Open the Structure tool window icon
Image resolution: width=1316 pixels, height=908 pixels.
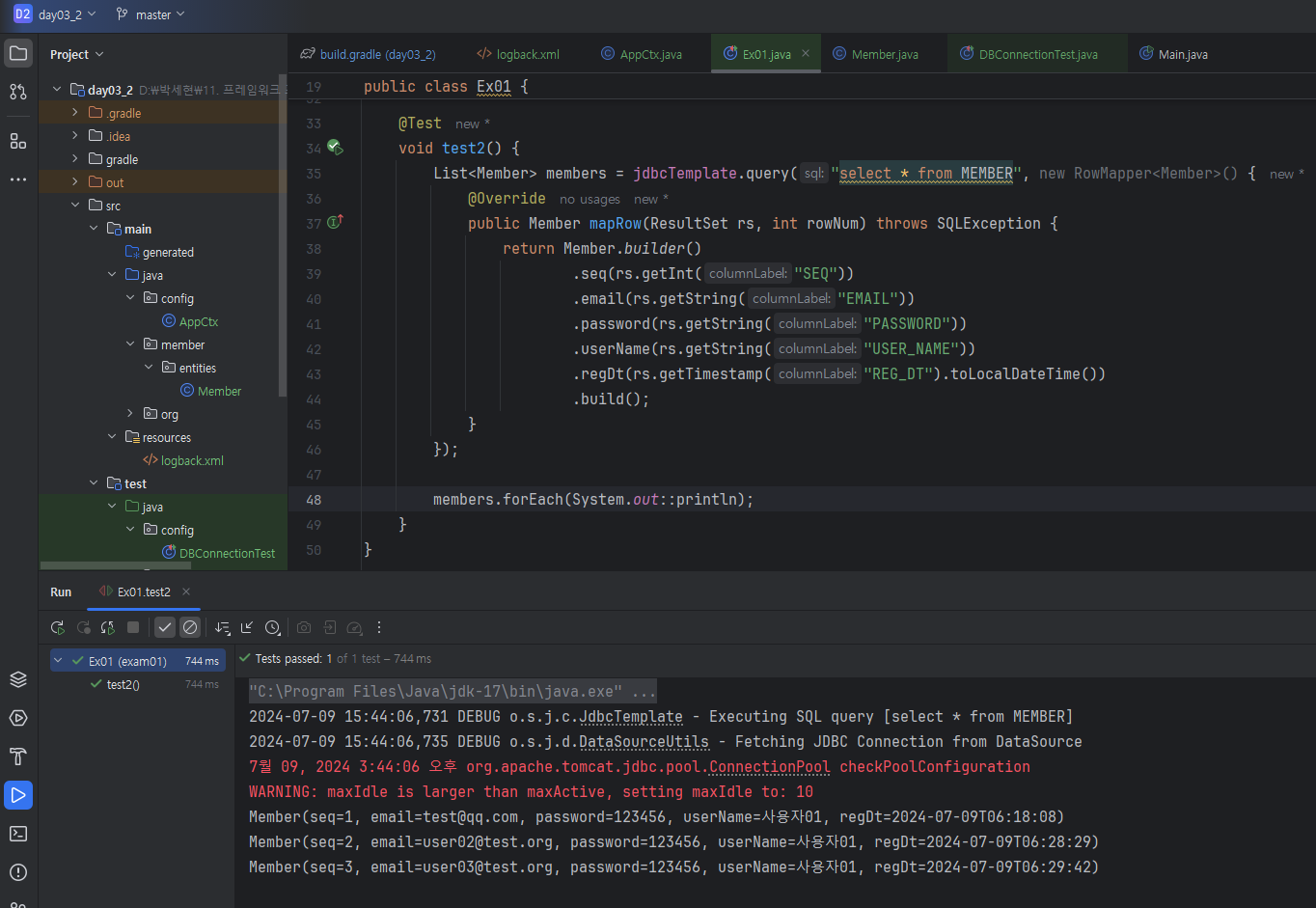(x=18, y=142)
